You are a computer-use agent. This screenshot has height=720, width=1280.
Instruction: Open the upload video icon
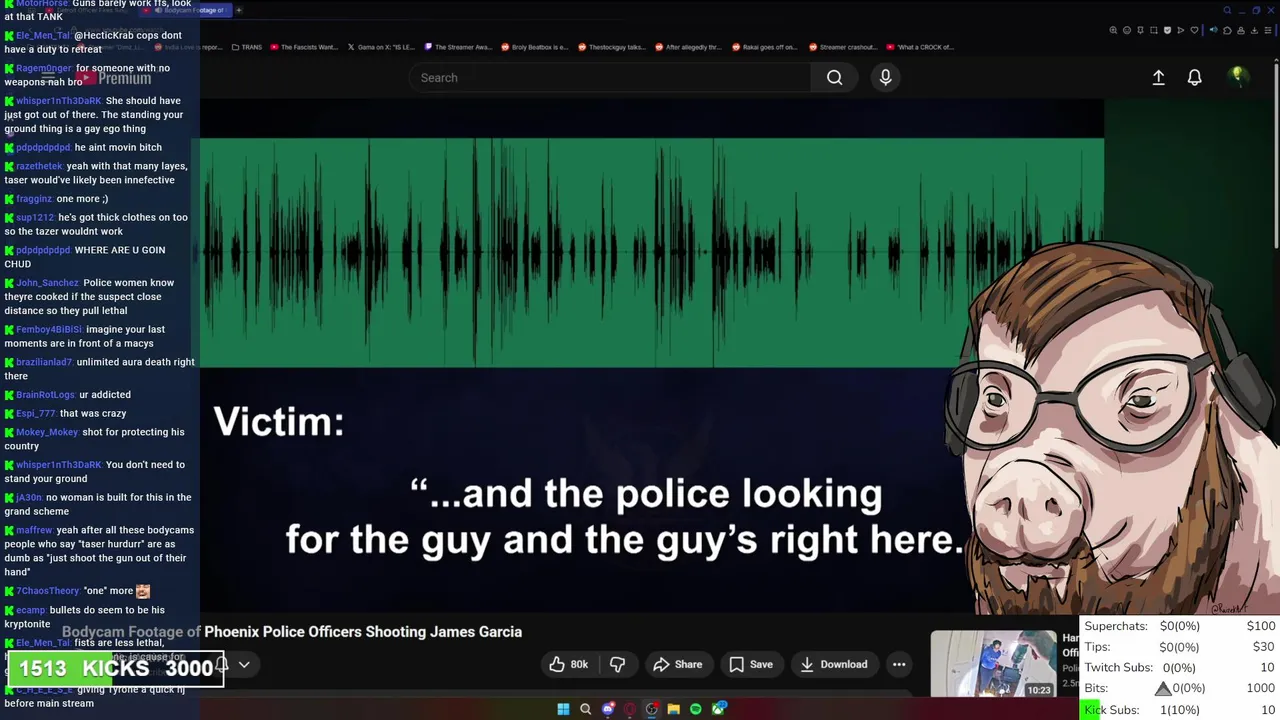(x=1158, y=77)
